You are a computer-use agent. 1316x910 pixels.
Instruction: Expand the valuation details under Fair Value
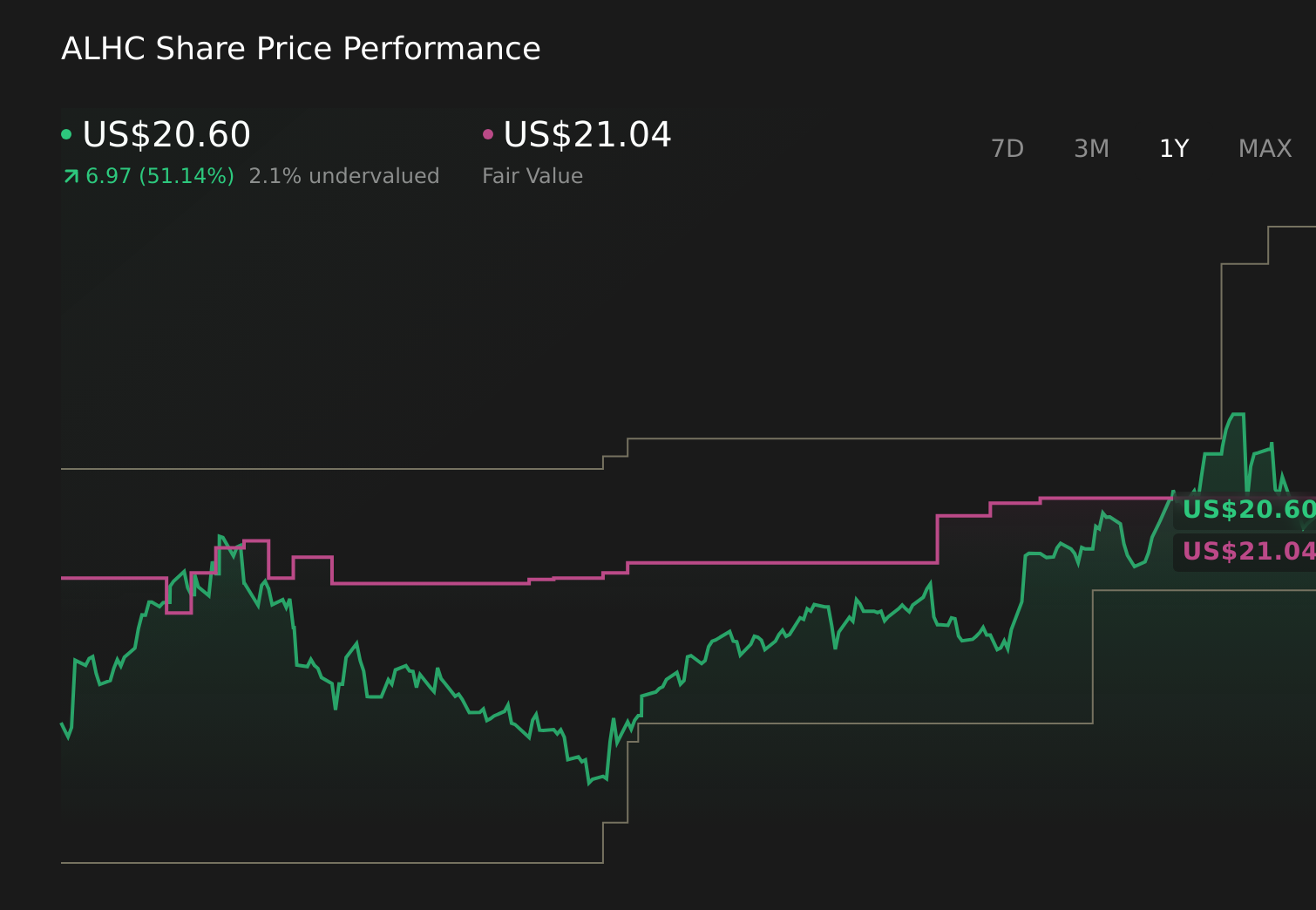[533, 175]
